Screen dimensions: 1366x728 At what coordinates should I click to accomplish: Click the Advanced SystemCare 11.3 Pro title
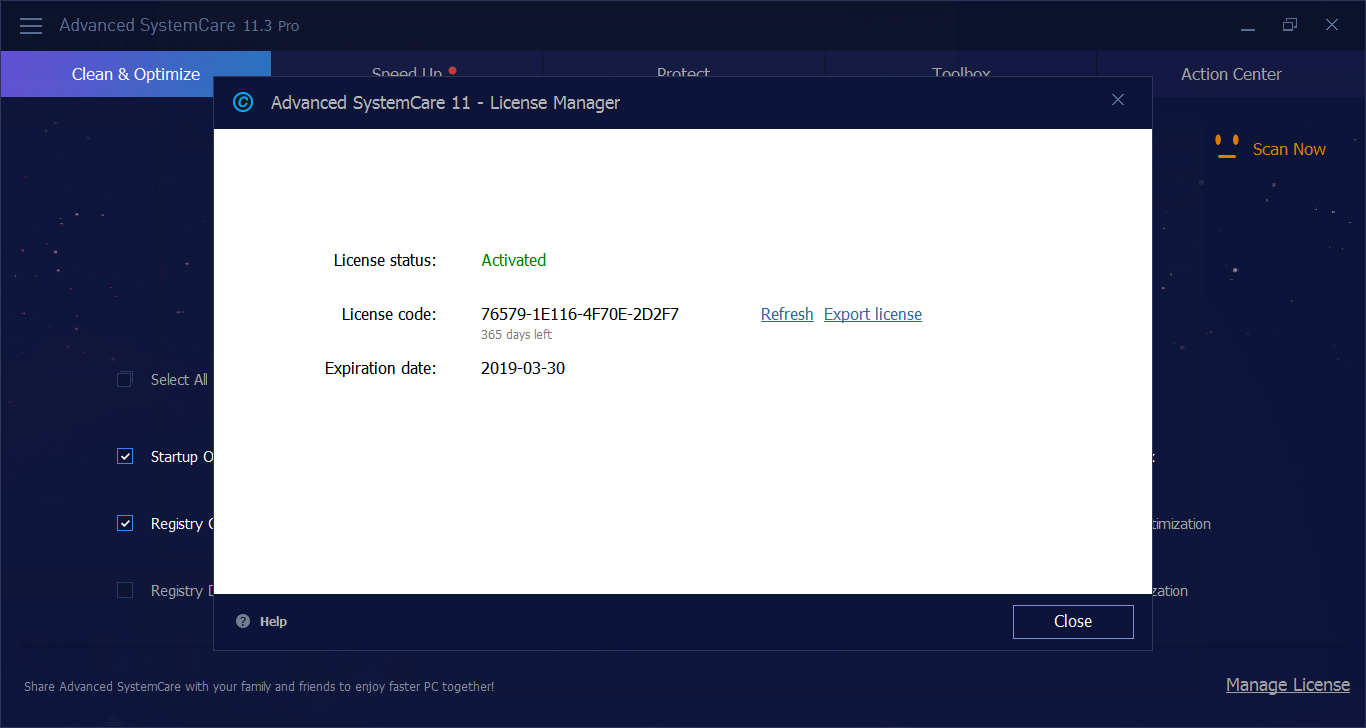coord(179,25)
